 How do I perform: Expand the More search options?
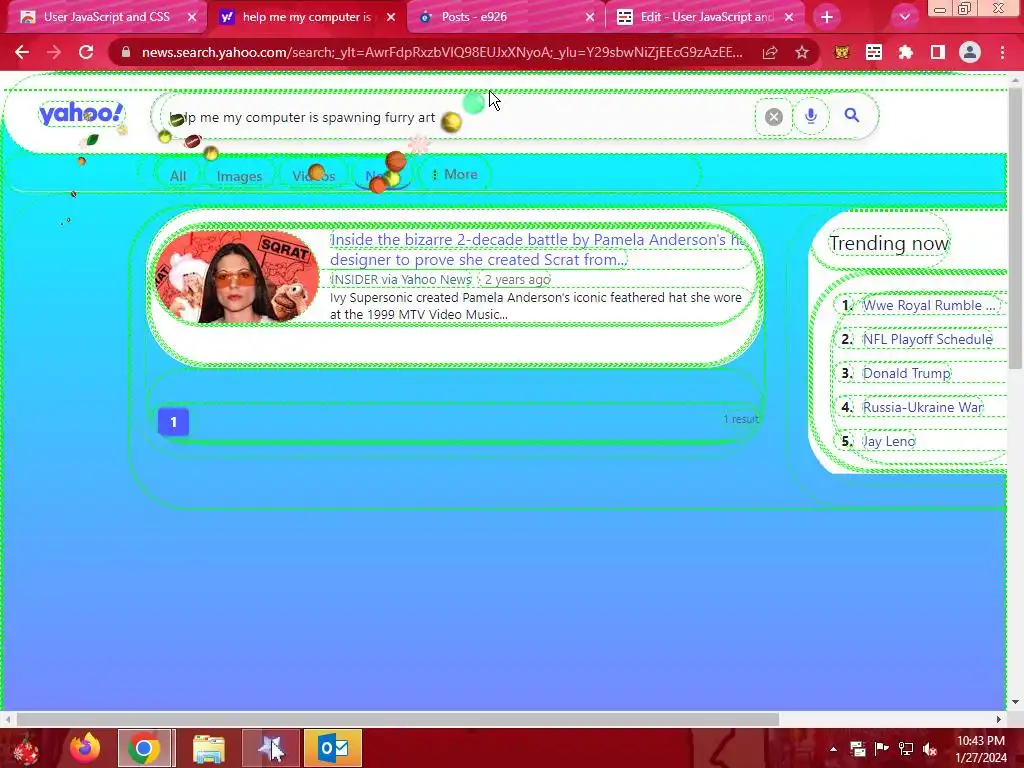click(x=455, y=174)
